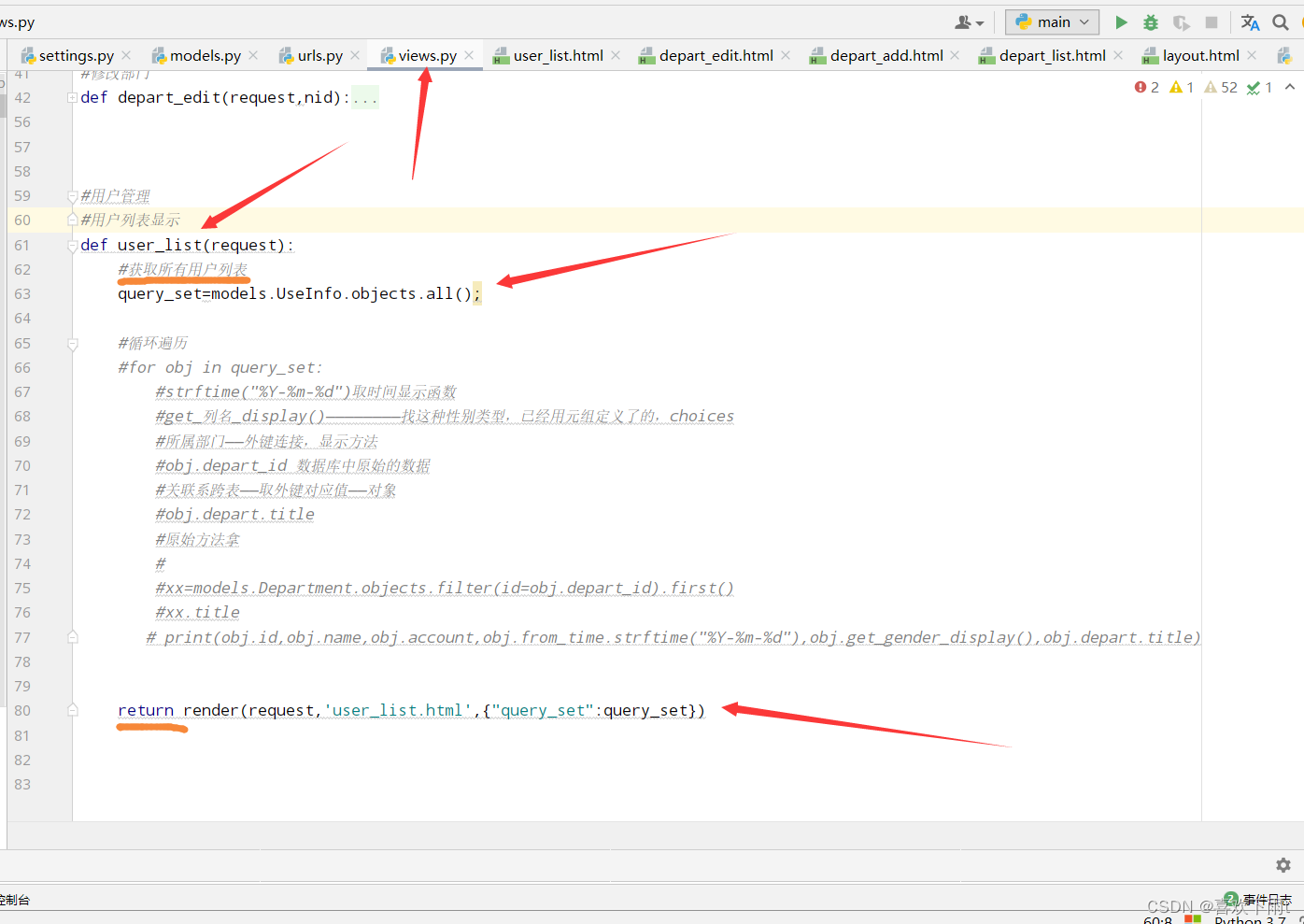
Task: Open the 控制台 console tool window
Action: 14,900
